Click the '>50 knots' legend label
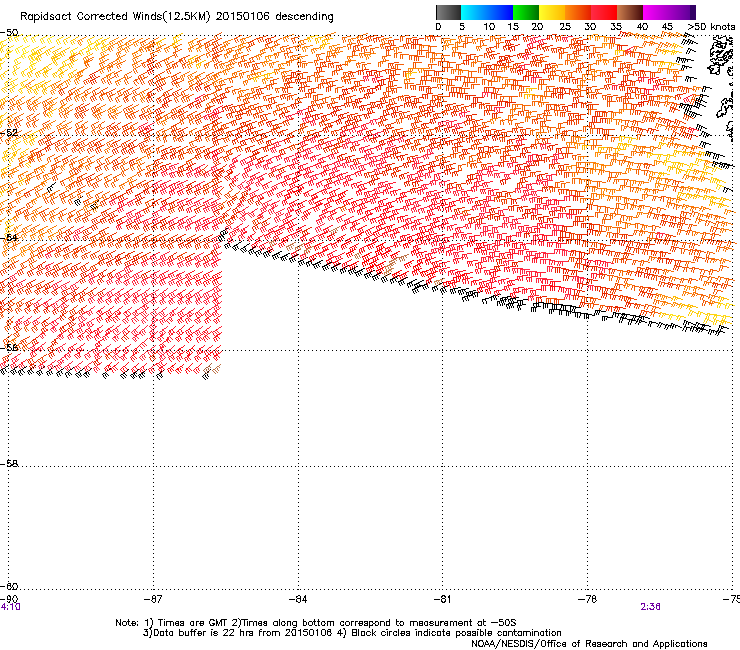The height and width of the screenshot is (650, 740). tap(711, 27)
